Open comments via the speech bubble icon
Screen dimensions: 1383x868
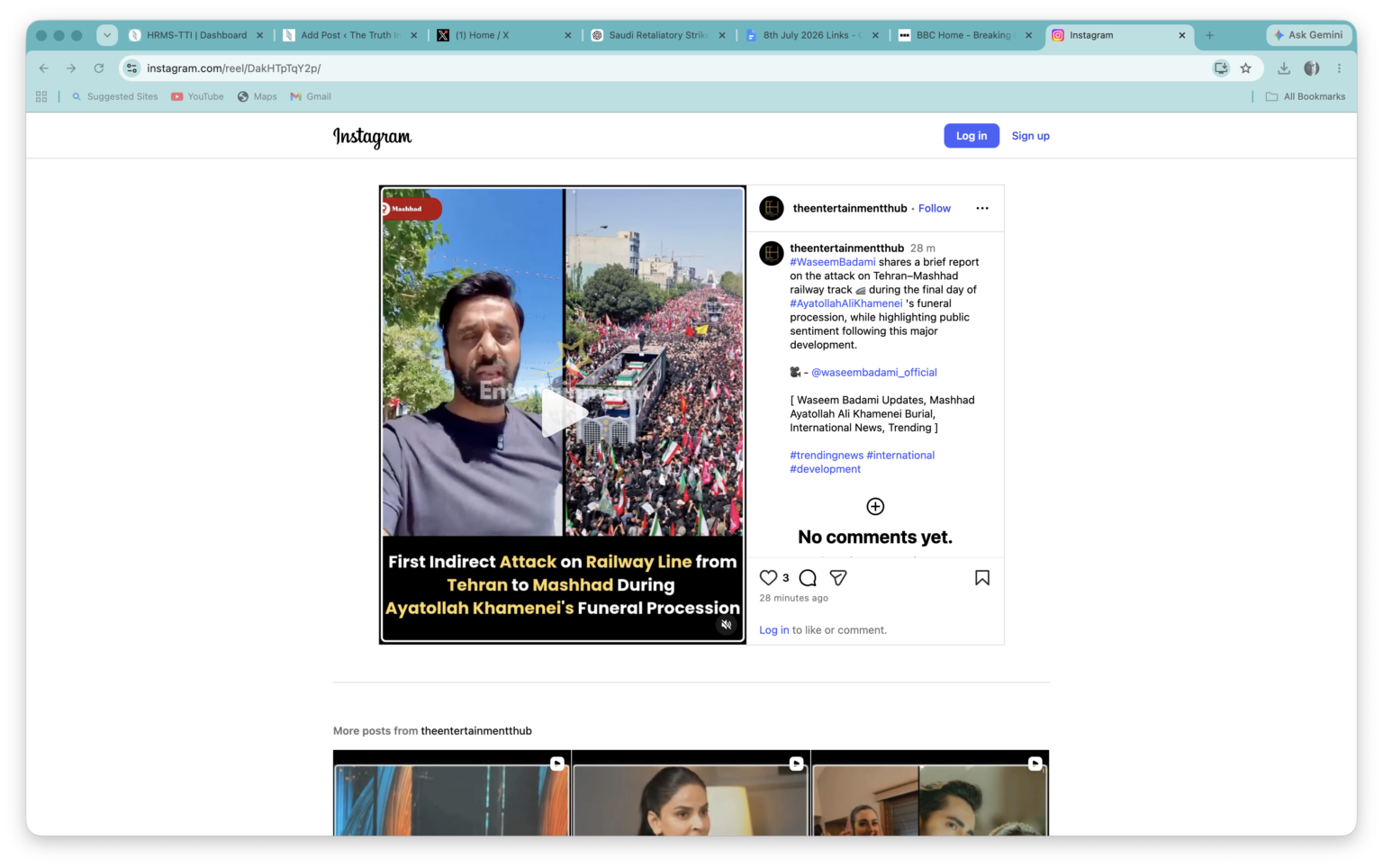(x=808, y=578)
